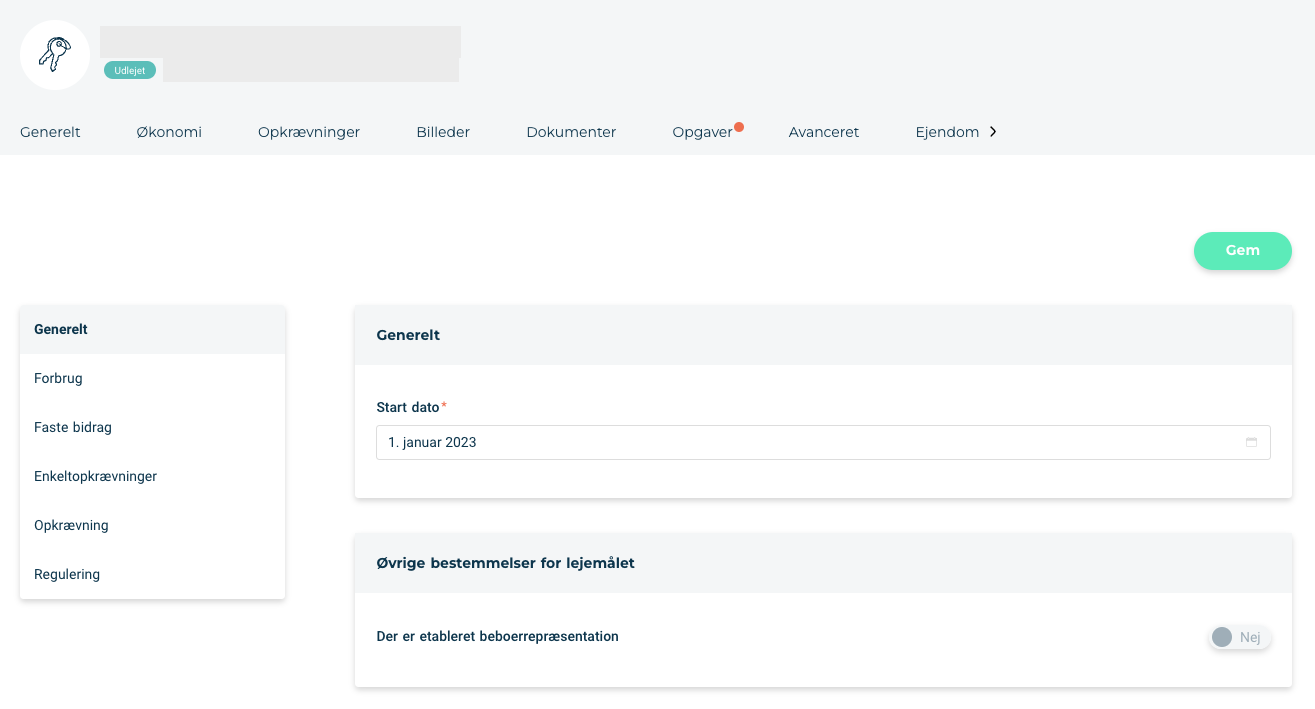The height and width of the screenshot is (709, 1315).
Task: Click the Øvrige bestemmelser for lejemålet heading
Action: click(x=505, y=563)
